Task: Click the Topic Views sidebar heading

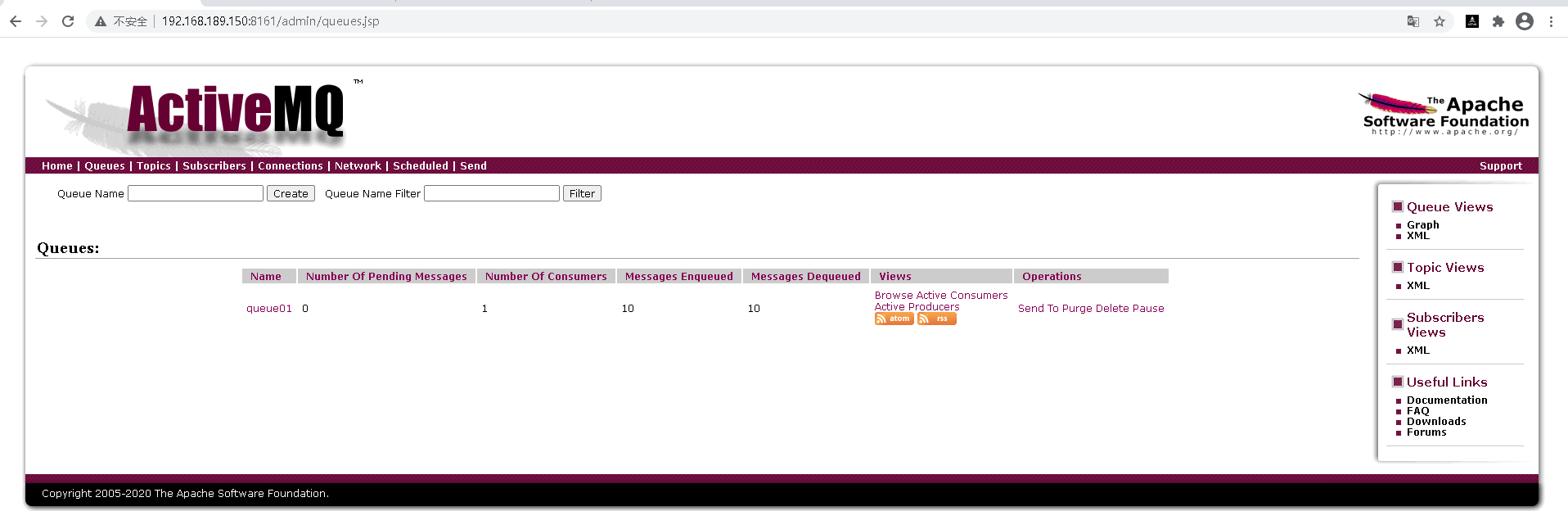Action: pyautogui.click(x=1445, y=268)
